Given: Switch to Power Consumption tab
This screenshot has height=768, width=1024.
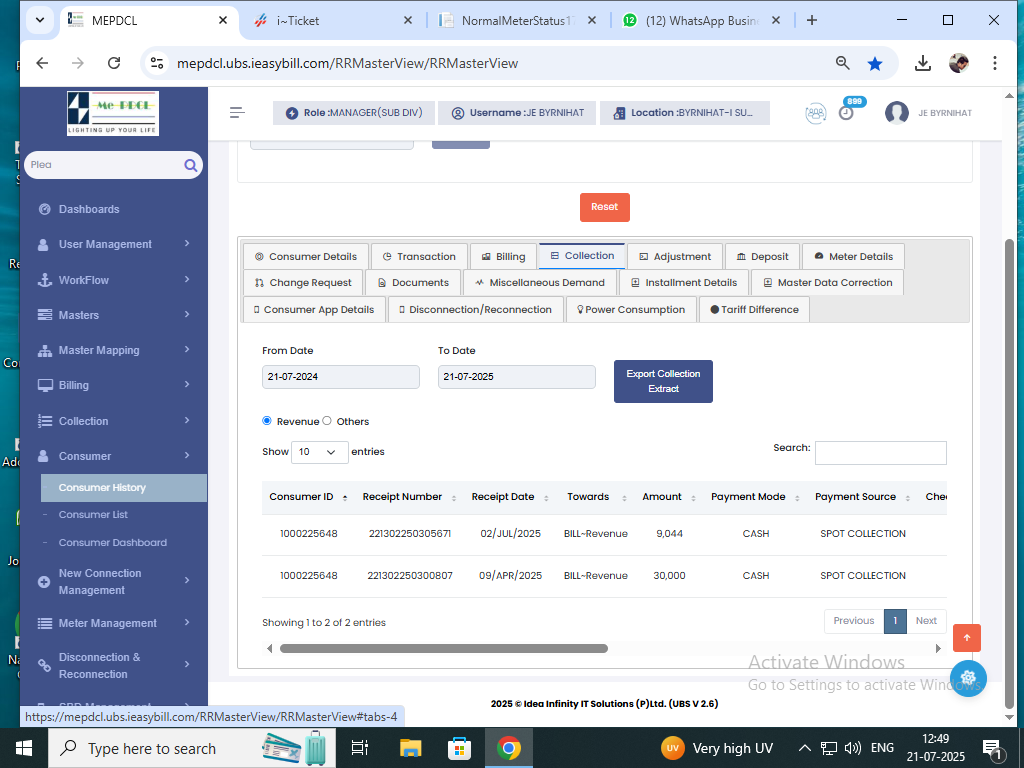Looking at the screenshot, I should coord(631,310).
